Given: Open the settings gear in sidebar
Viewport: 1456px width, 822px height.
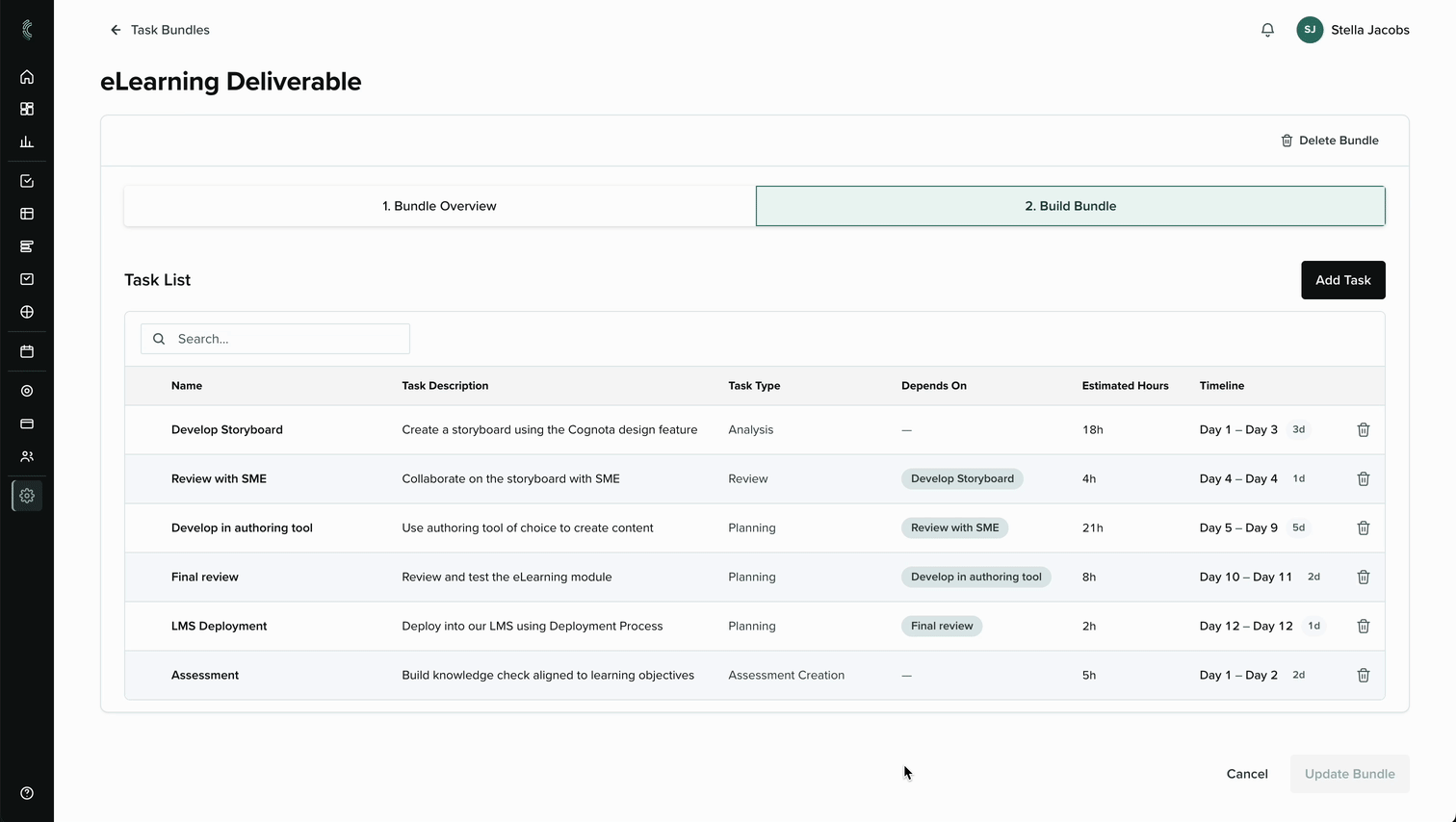Looking at the screenshot, I should pos(27,496).
